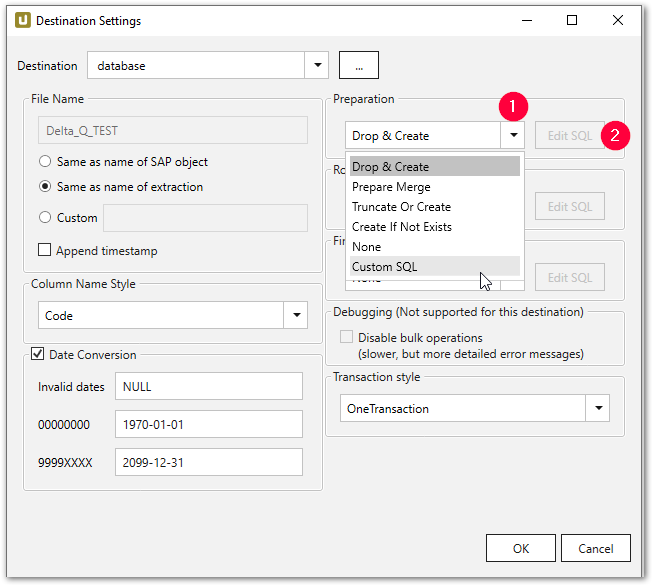This screenshot has height=586, width=653.
Task: Choose the Custom file name radio button
Action: pos(45,217)
